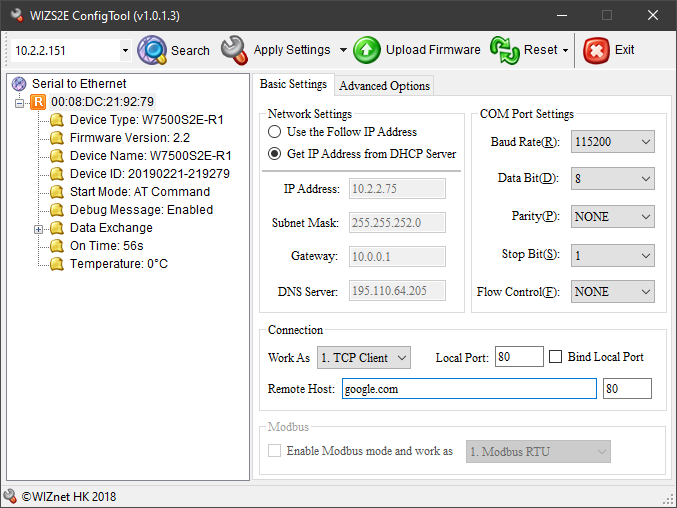Open the Work As TCP Client dropdown
The height and width of the screenshot is (508, 677).
[364, 357]
